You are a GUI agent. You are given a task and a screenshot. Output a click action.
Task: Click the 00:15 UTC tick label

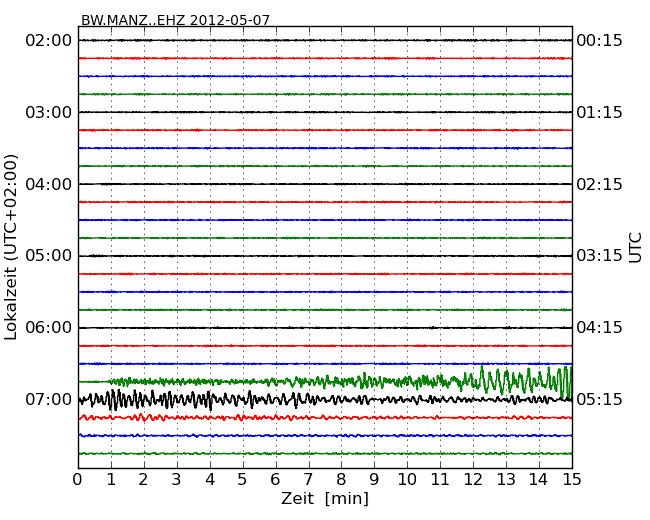[x=599, y=41]
